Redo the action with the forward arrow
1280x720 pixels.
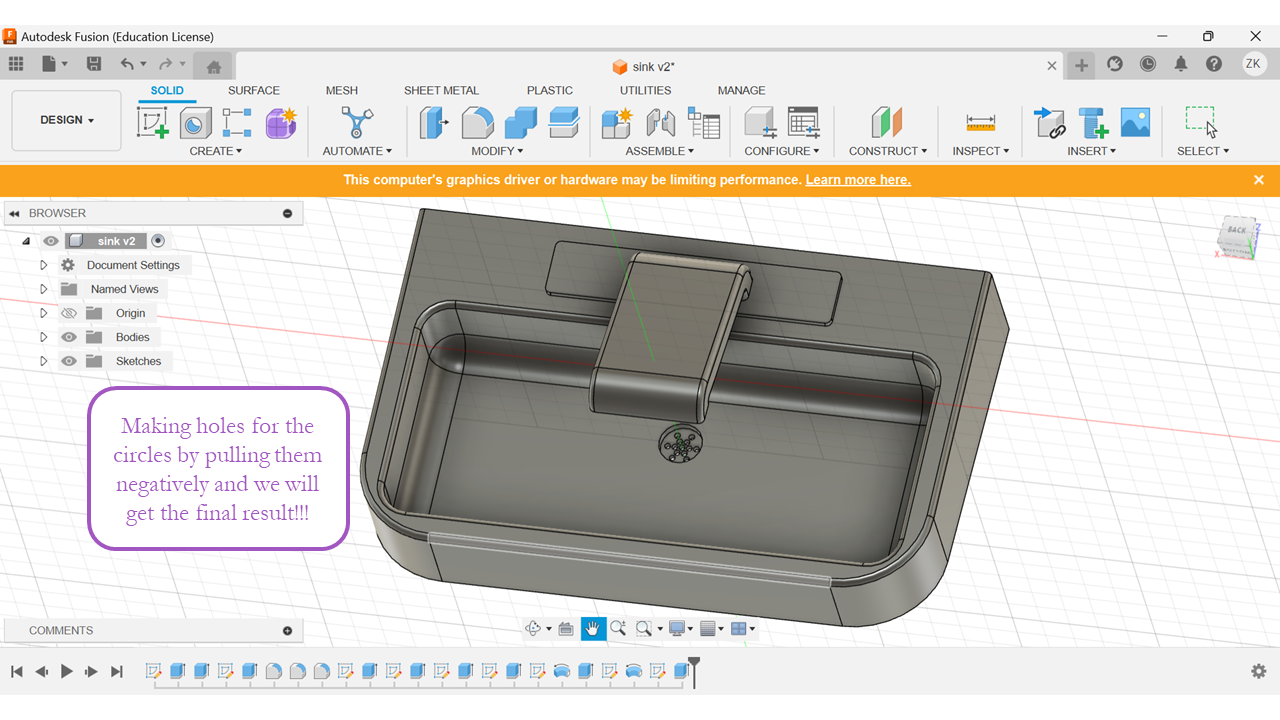166,64
